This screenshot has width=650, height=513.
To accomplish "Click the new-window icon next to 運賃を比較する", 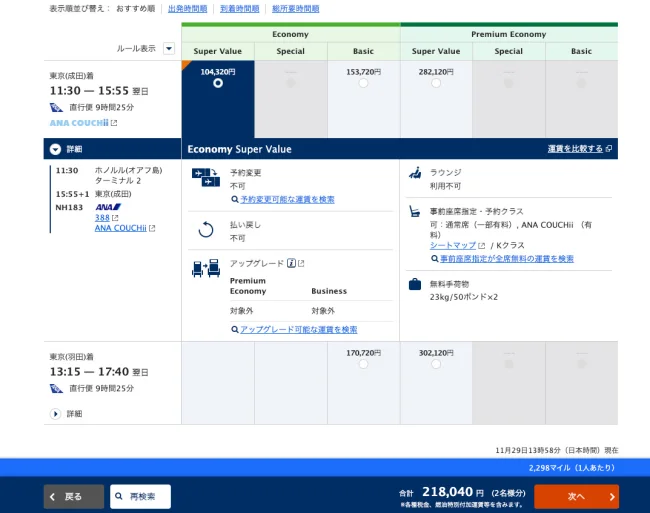I will [609, 149].
